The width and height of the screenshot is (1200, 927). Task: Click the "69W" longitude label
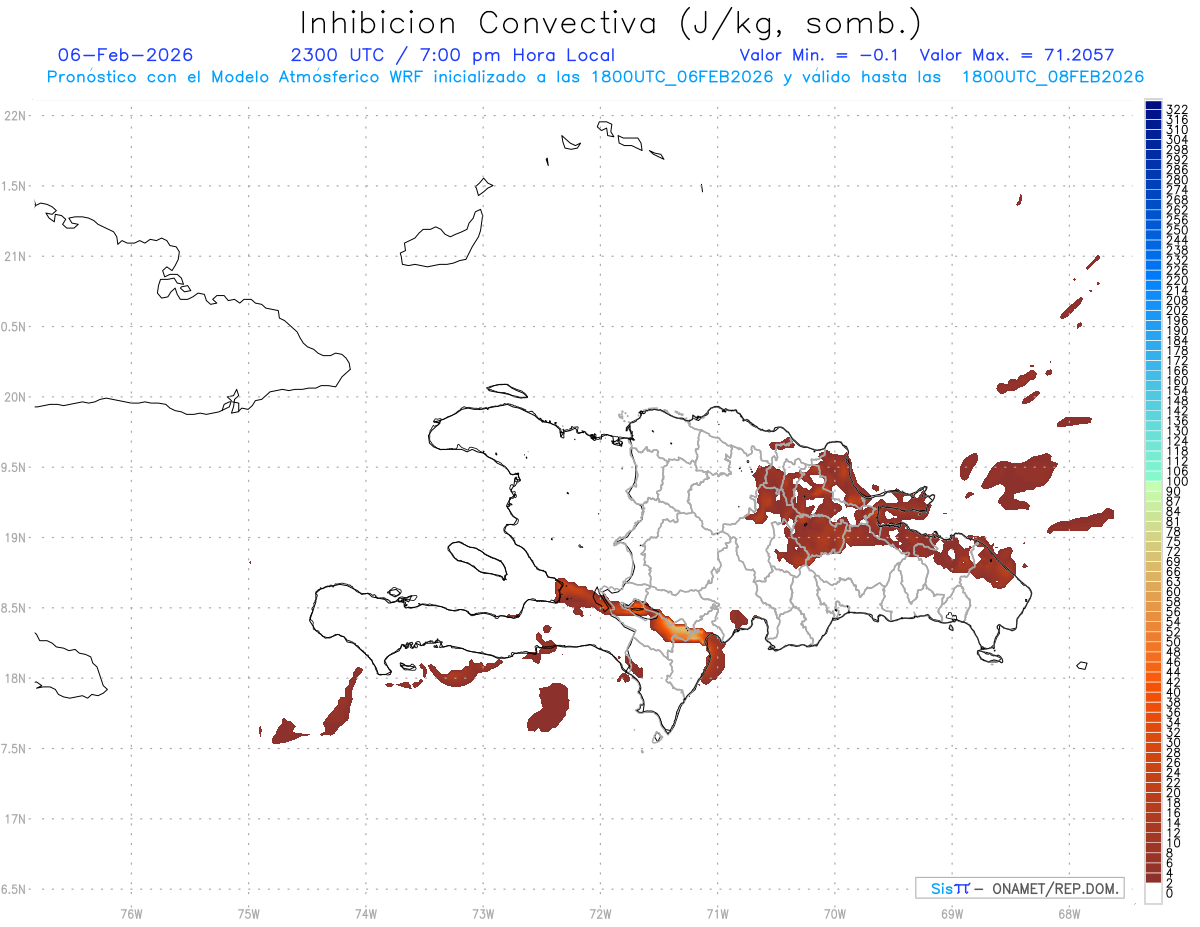click(x=952, y=913)
